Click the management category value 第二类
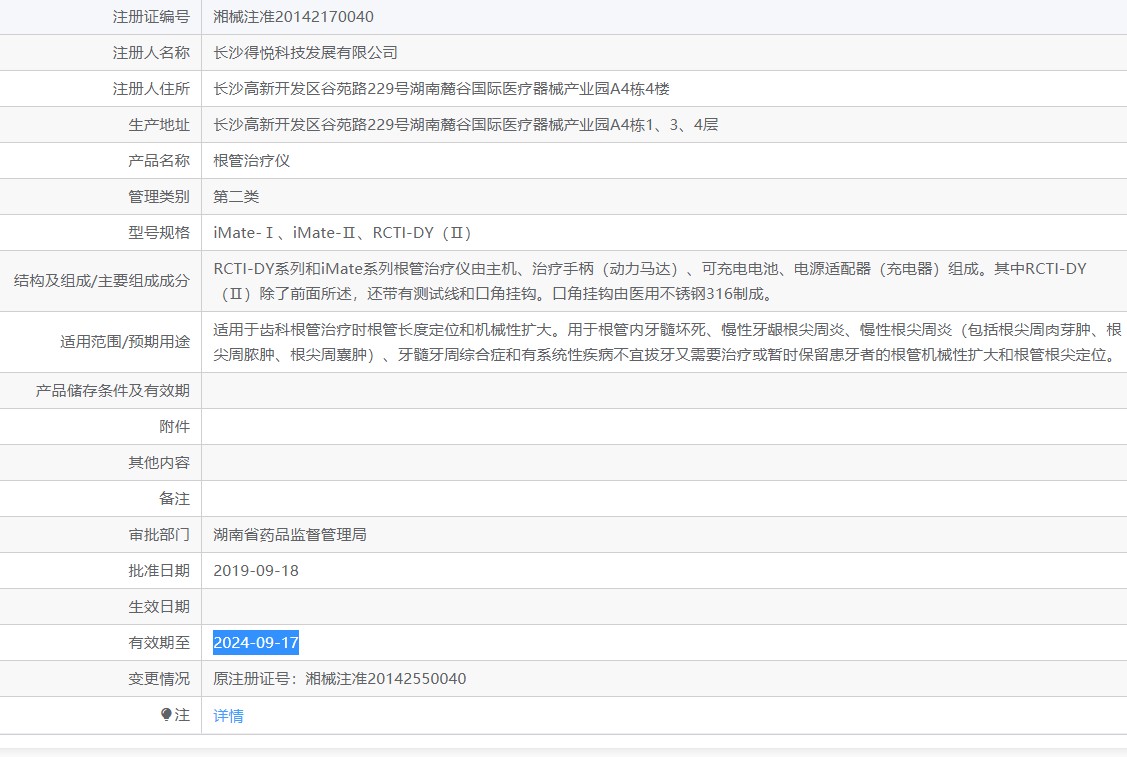1127x757 pixels. (x=236, y=196)
